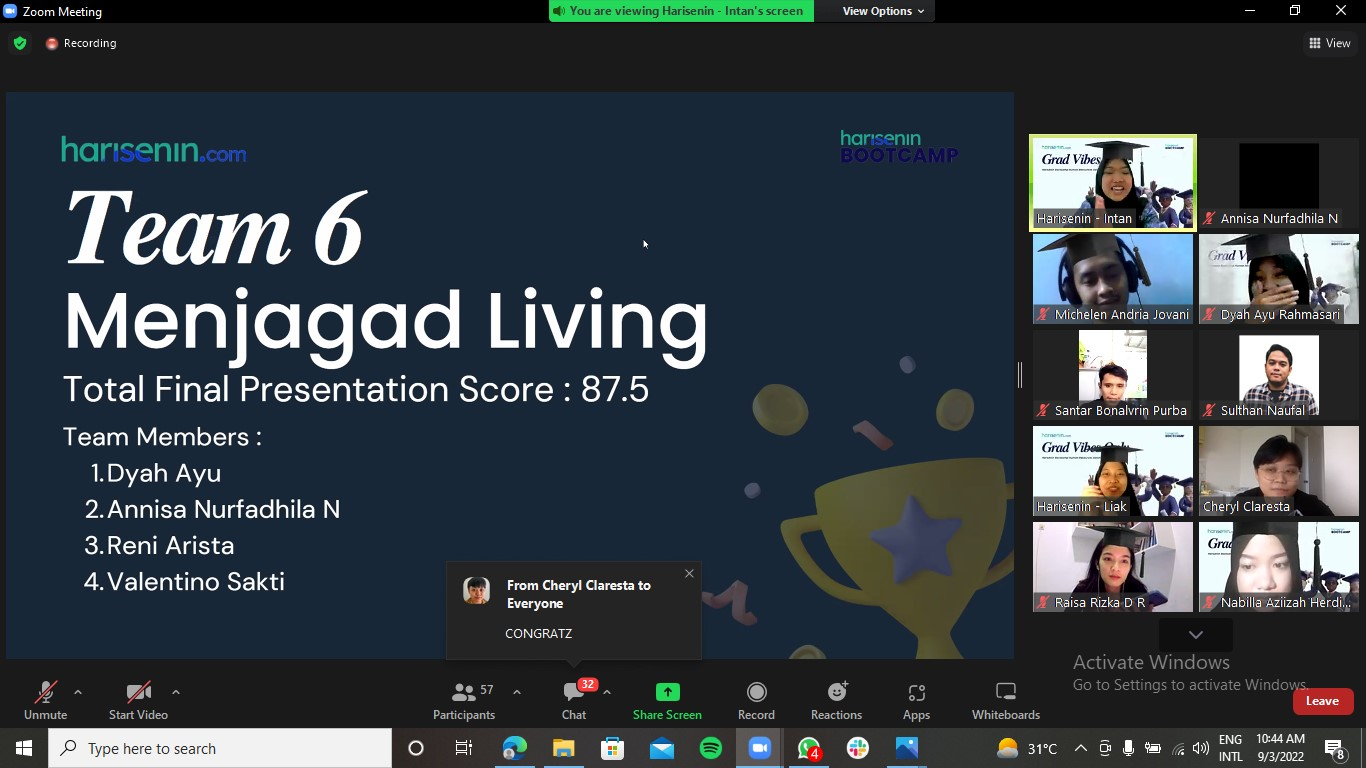Viewport: 1366px width, 768px height.
Task: Open Windows notification center
Action: [1335, 748]
